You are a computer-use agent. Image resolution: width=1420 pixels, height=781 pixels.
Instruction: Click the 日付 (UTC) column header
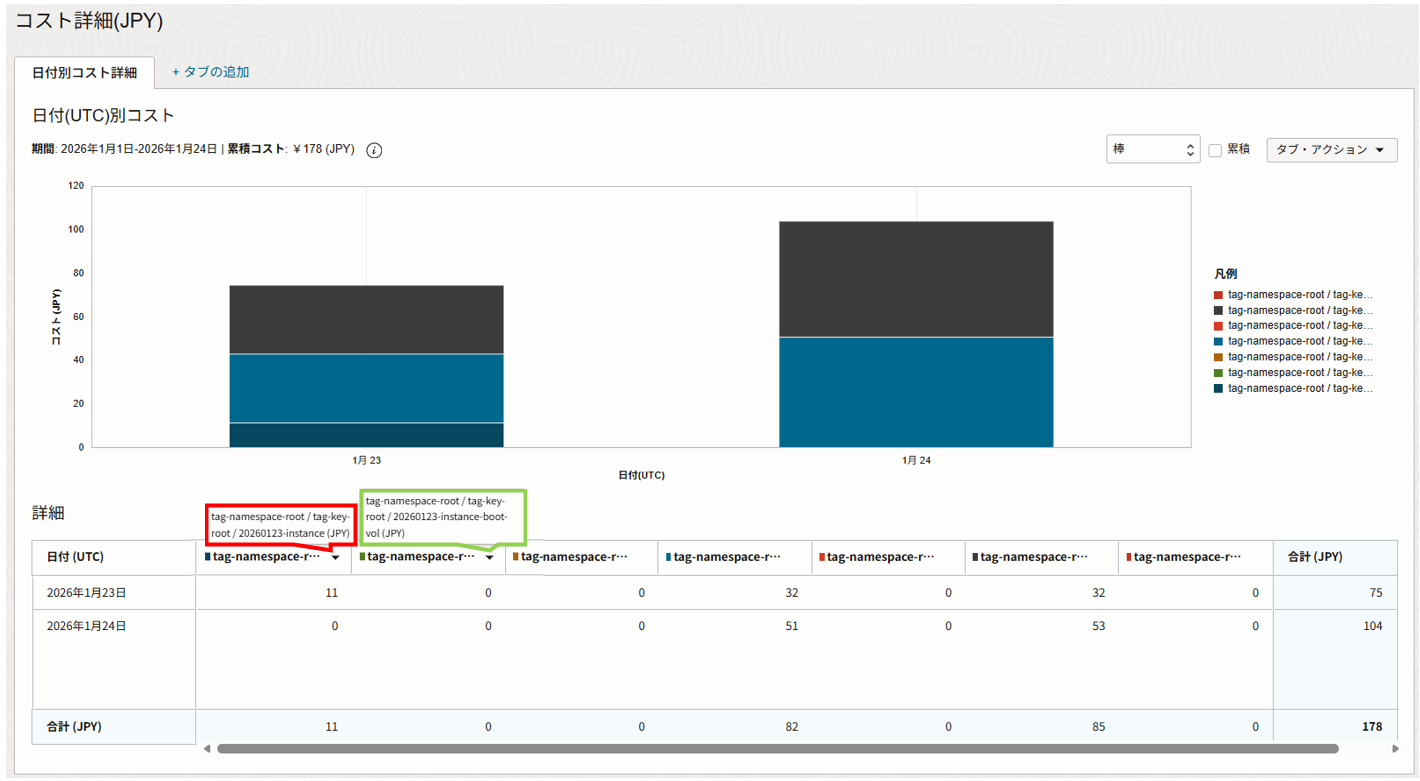pyautogui.click(x=75, y=557)
